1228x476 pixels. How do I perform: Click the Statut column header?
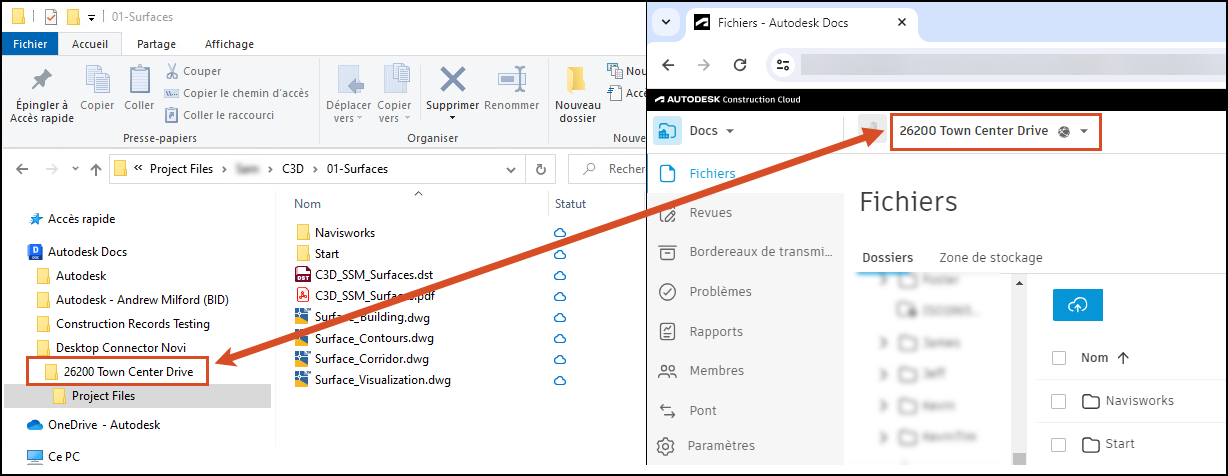[x=570, y=204]
